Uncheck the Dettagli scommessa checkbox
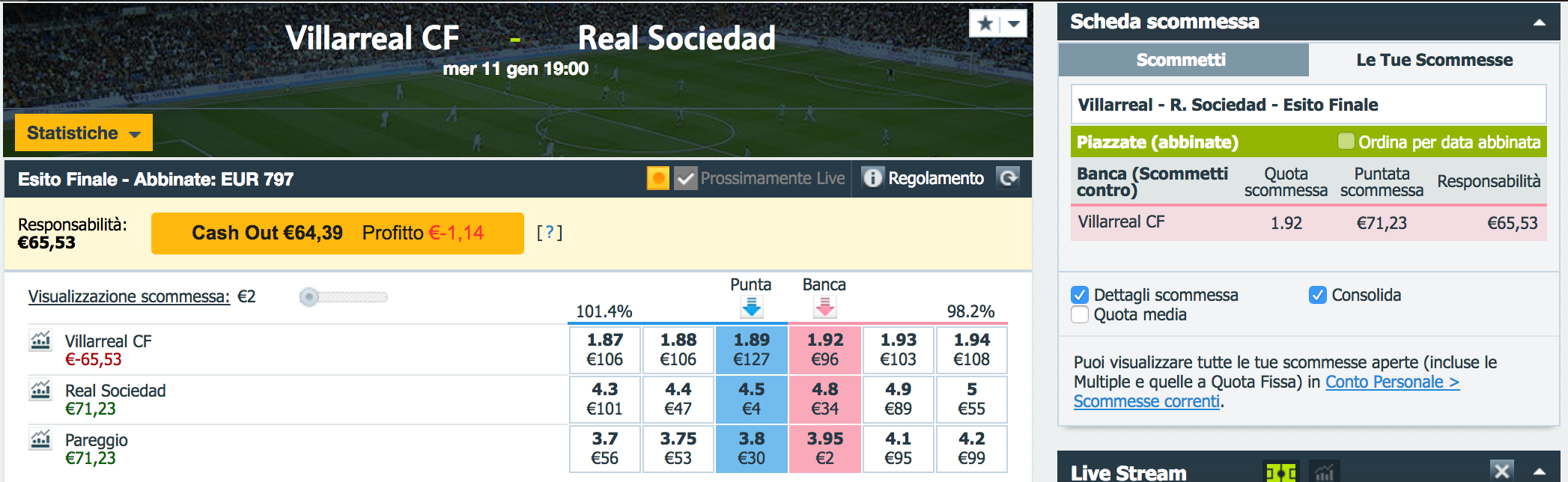This screenshot has width=1568, height=482. [1080, 295]
